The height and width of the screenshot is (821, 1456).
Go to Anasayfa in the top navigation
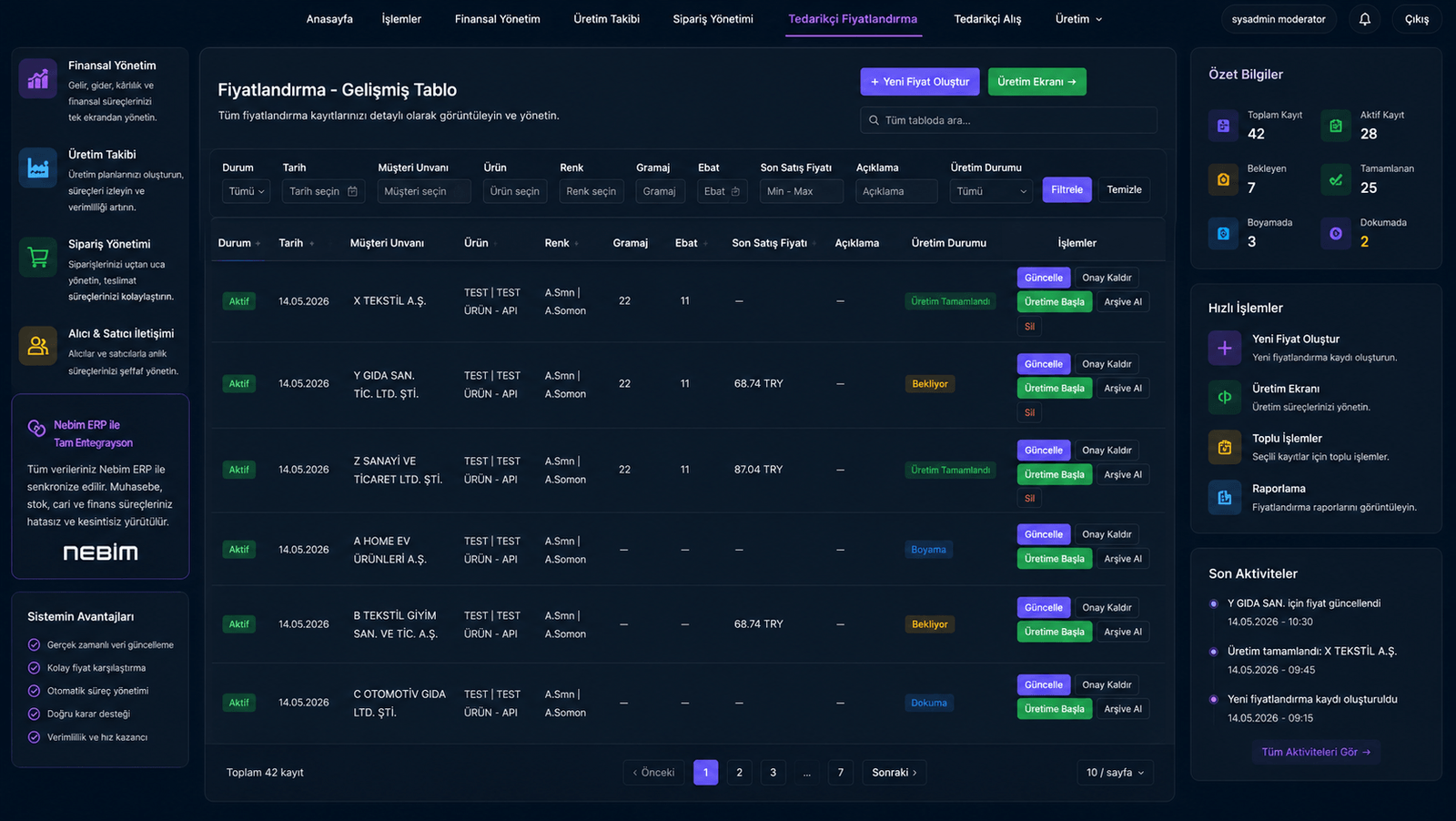pos(329,19)
